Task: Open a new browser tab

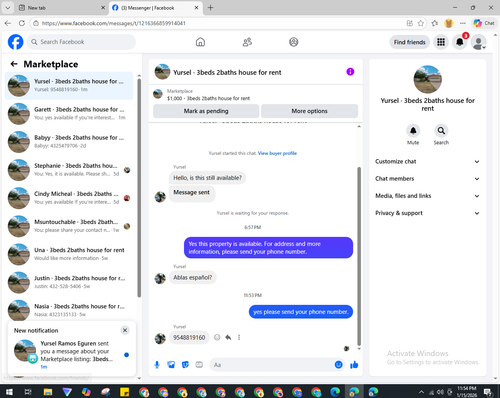Action: tap(210, 8)
